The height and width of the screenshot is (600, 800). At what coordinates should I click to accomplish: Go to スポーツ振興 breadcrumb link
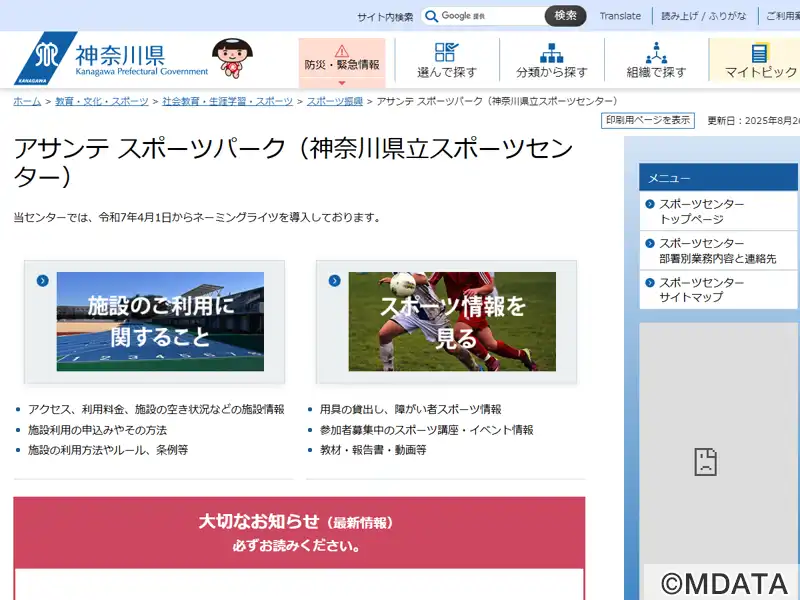point(335,101)
